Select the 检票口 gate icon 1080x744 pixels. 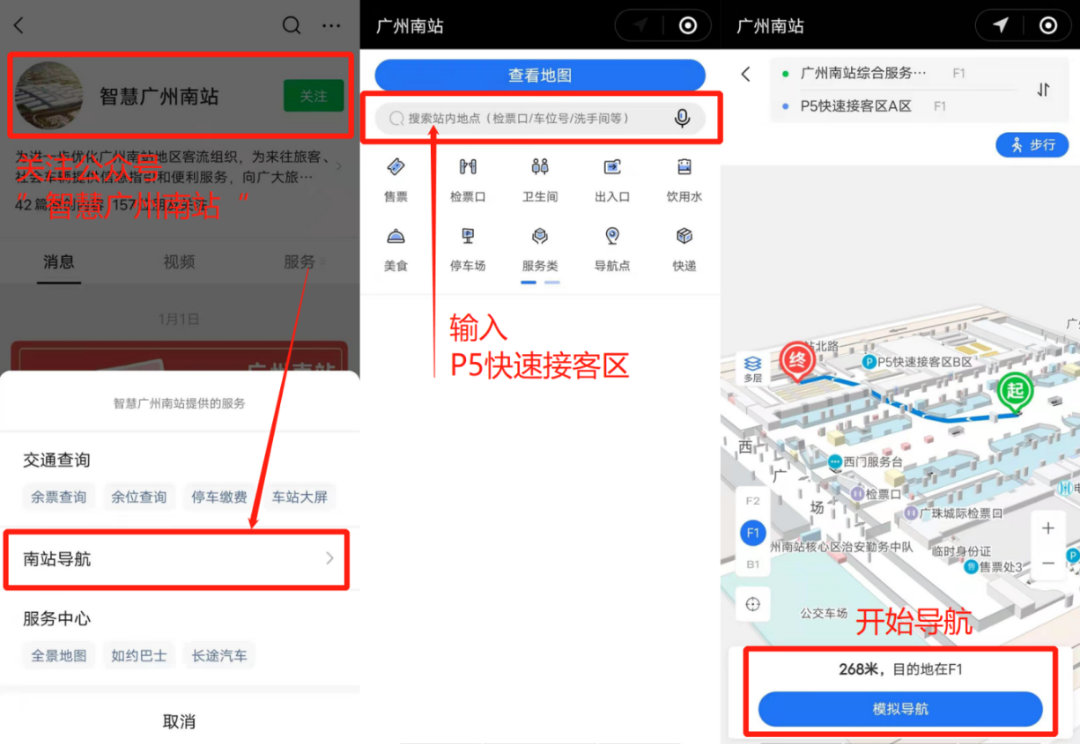click(467, 168)
